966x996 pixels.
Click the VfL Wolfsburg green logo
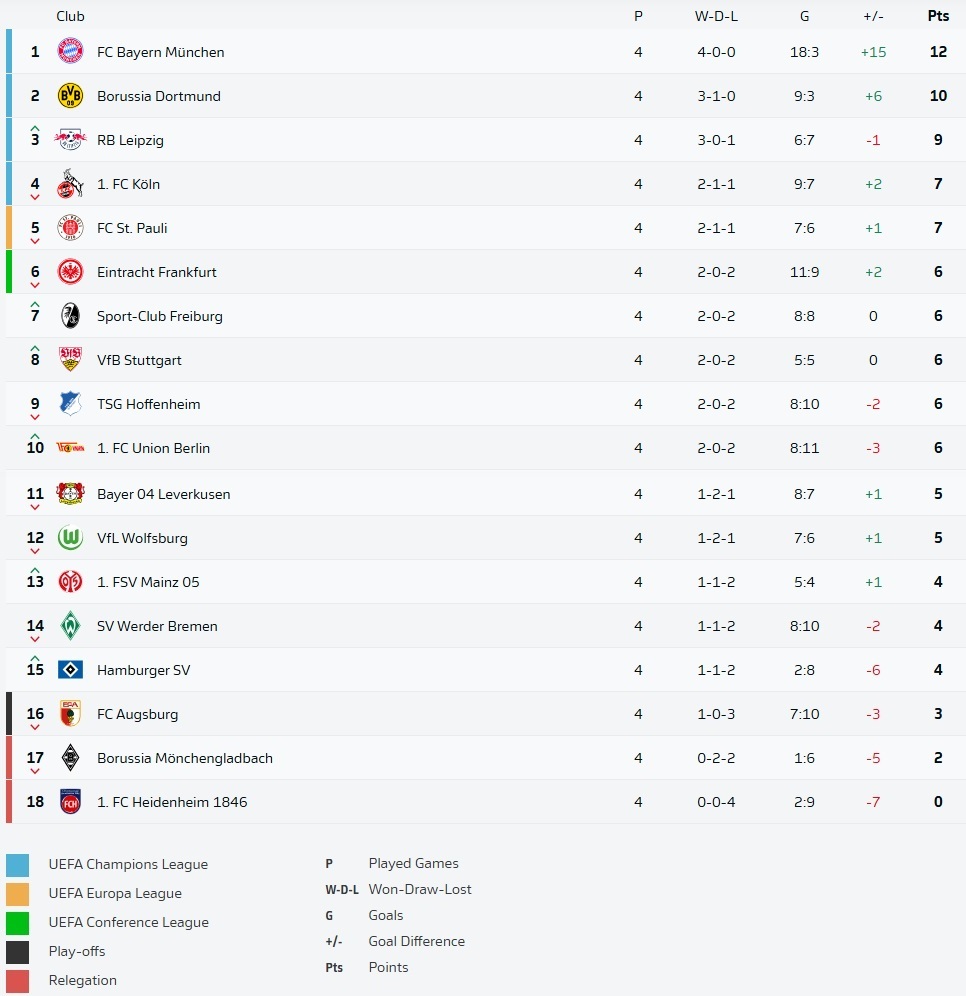coord(70,538)
